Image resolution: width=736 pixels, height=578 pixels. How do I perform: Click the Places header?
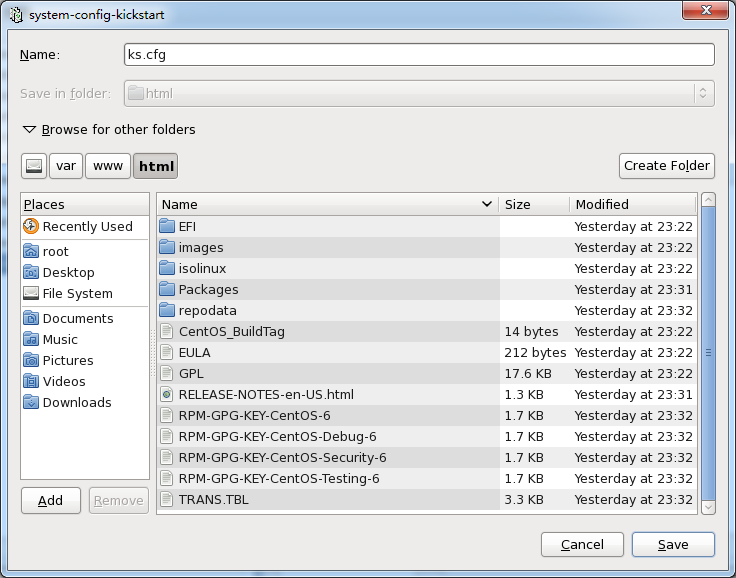pyautogui.click(x=85, y=204)
